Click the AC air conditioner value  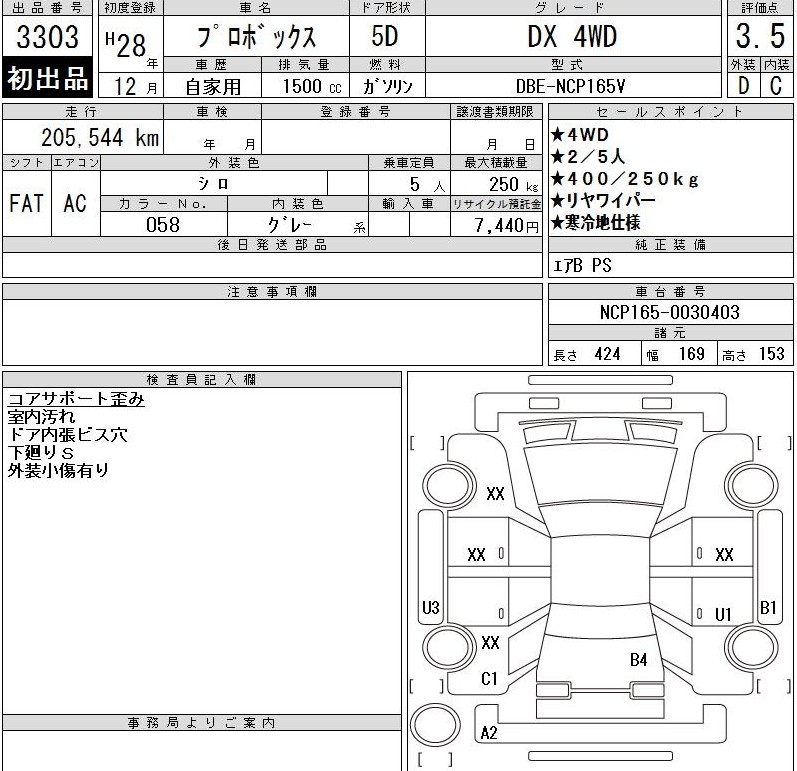[x=75, y=203]
